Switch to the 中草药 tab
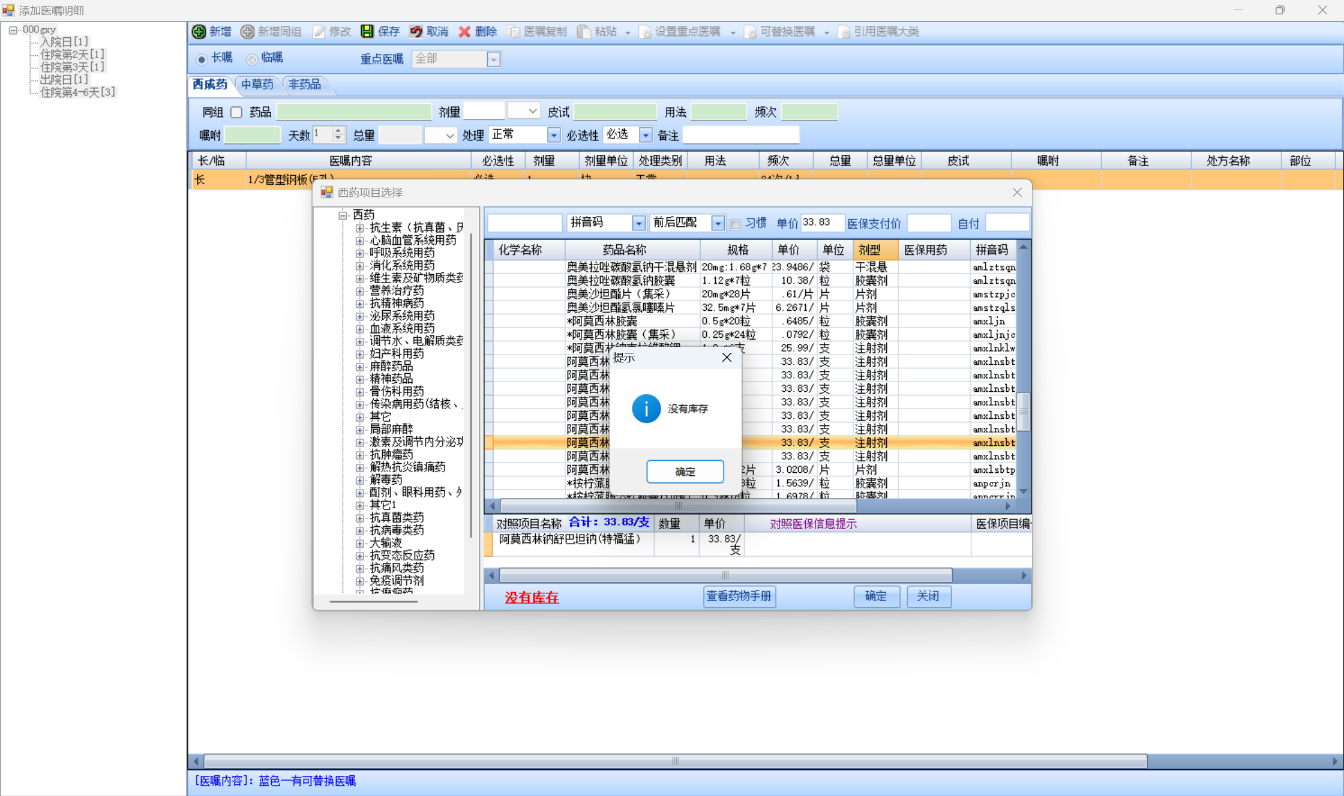The image size is (1344, 796). pyautogui.click(x=257, y=85)
